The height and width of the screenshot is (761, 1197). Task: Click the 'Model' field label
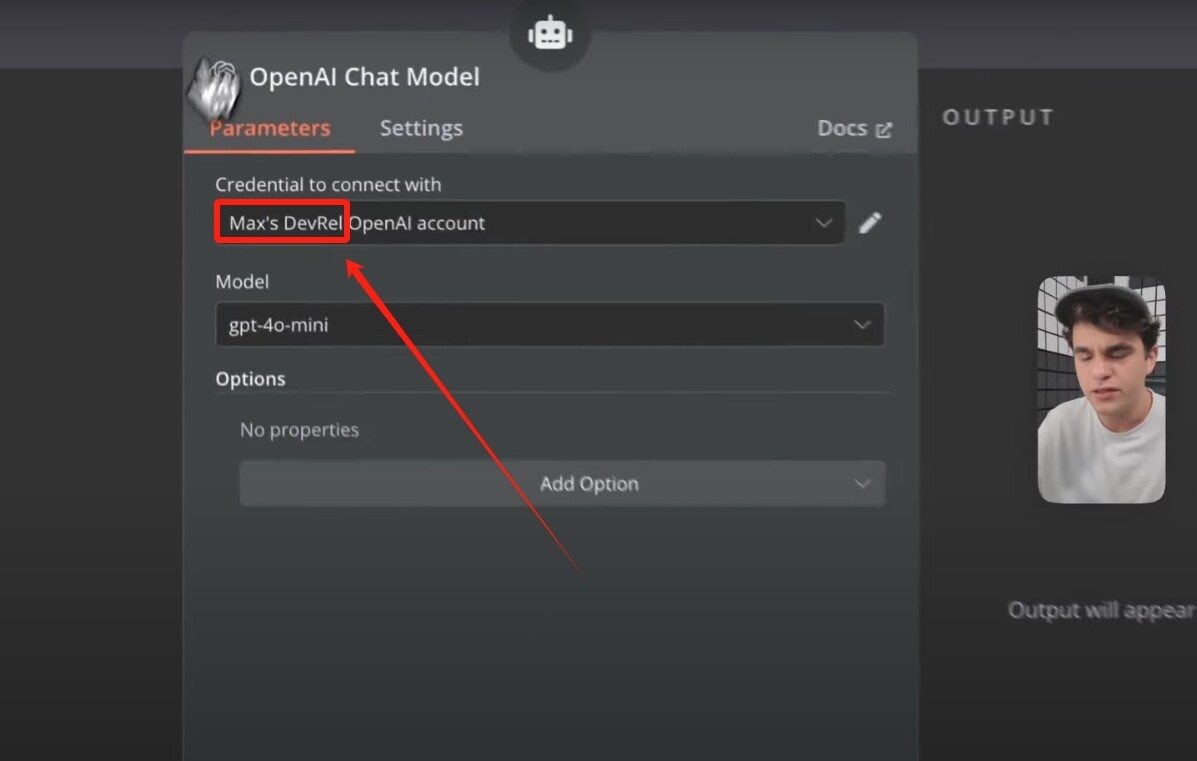point(242,281)
